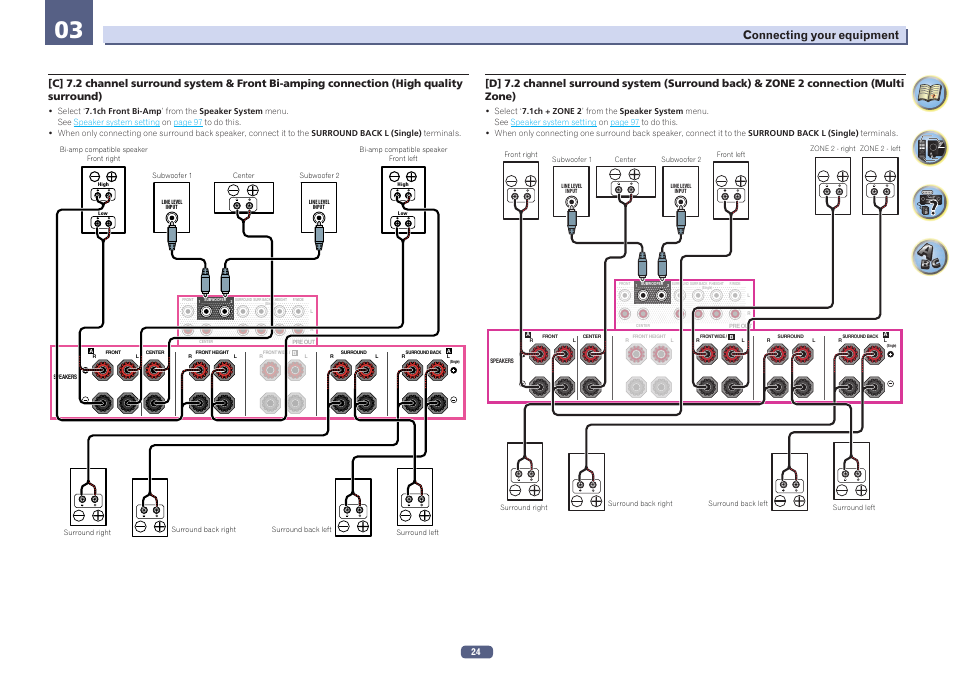This screenshot has height=675, width=954.
Task: Click 'Center' label in diagram C
Action: point(243,175)
